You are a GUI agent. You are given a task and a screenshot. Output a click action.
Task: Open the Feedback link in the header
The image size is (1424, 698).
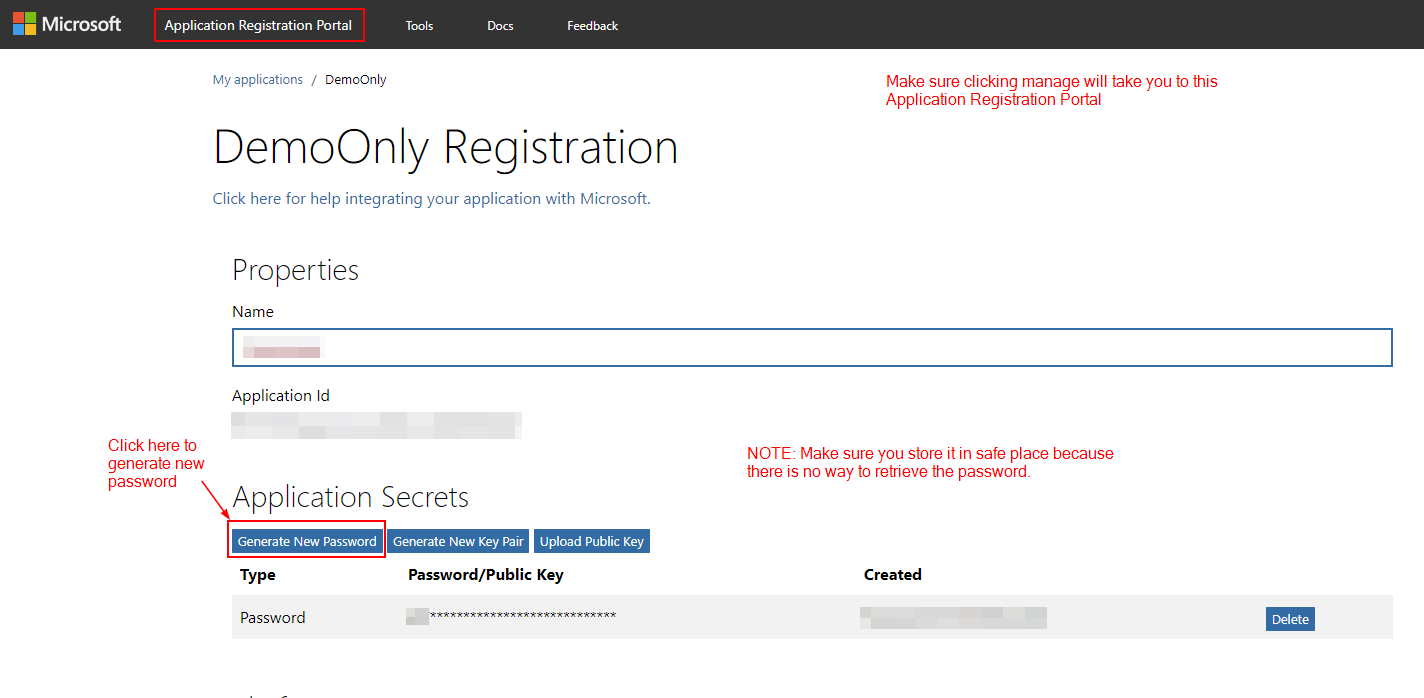click(x=592, y=26)
